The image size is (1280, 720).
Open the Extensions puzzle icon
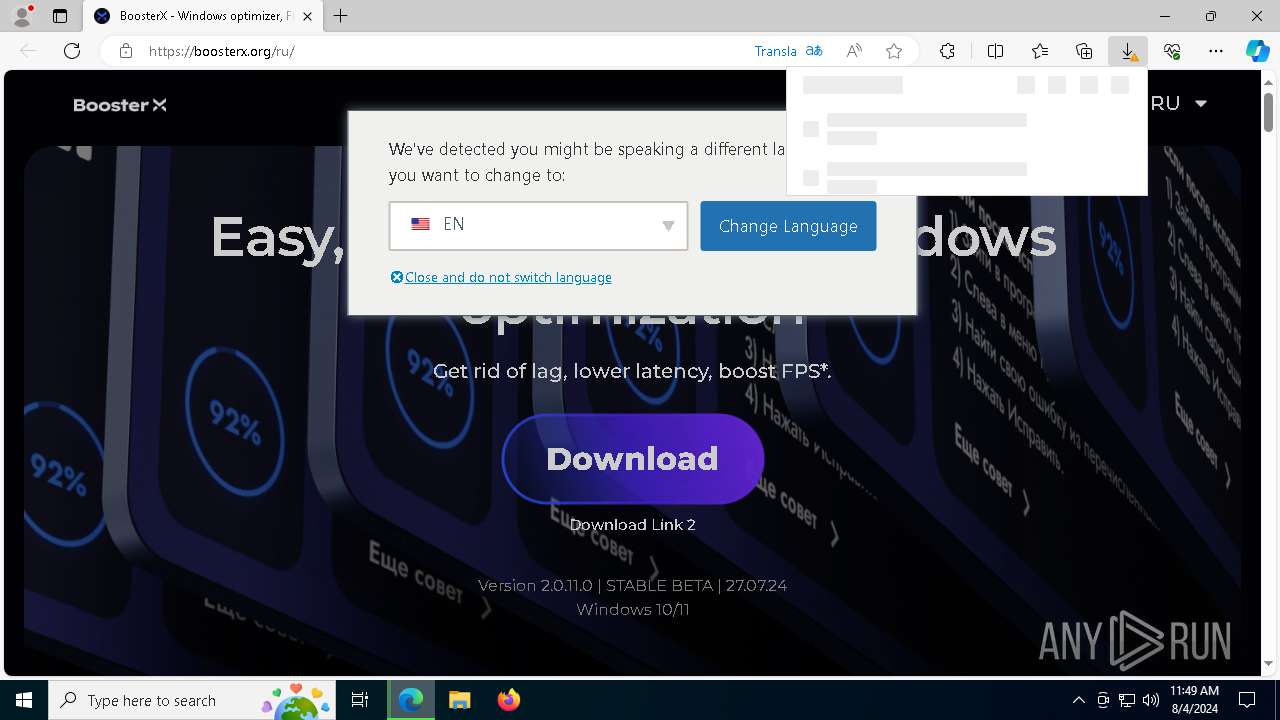tap(947, 51)
